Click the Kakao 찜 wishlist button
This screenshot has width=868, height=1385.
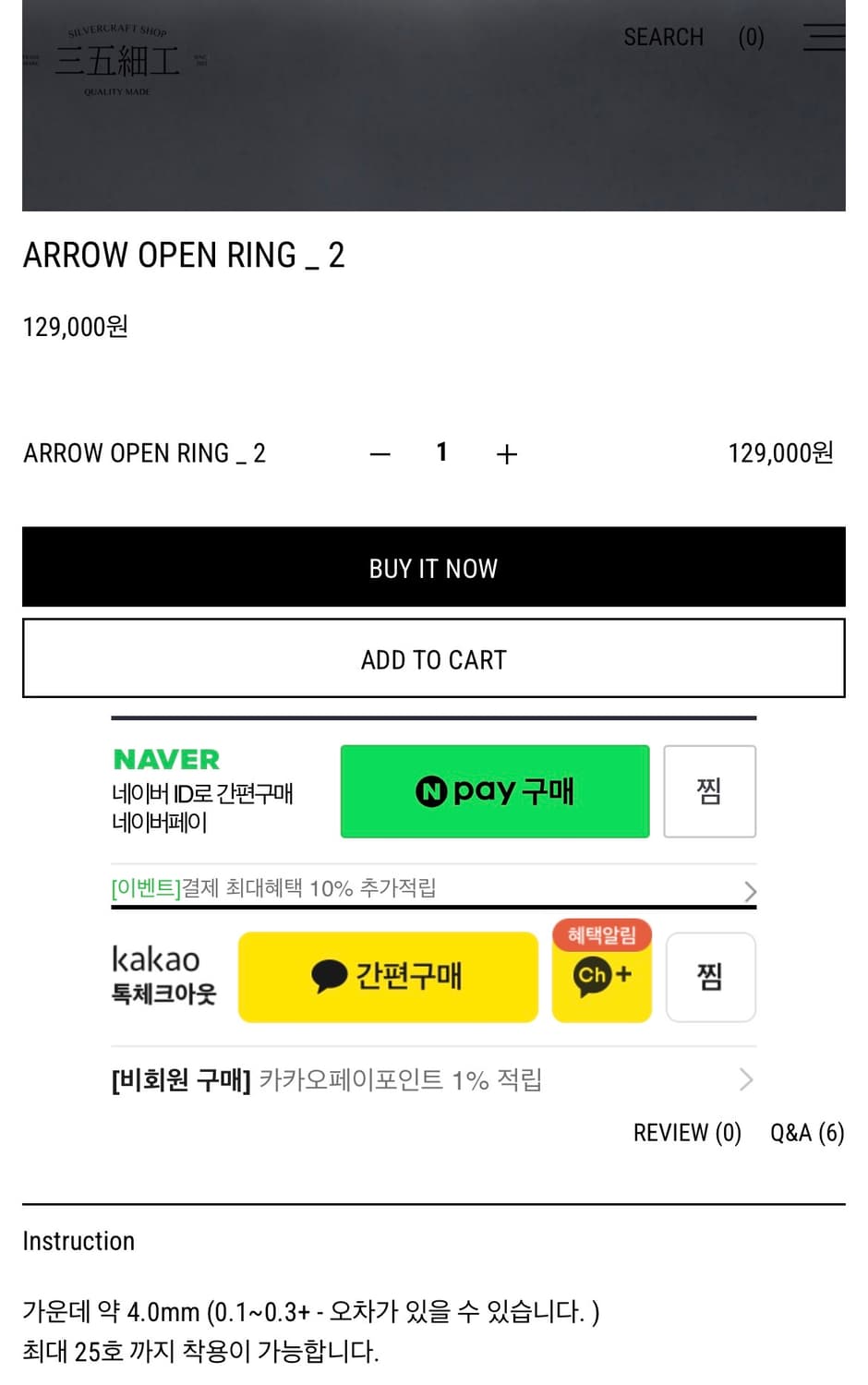pyautogui.click(x=710, y=977)
